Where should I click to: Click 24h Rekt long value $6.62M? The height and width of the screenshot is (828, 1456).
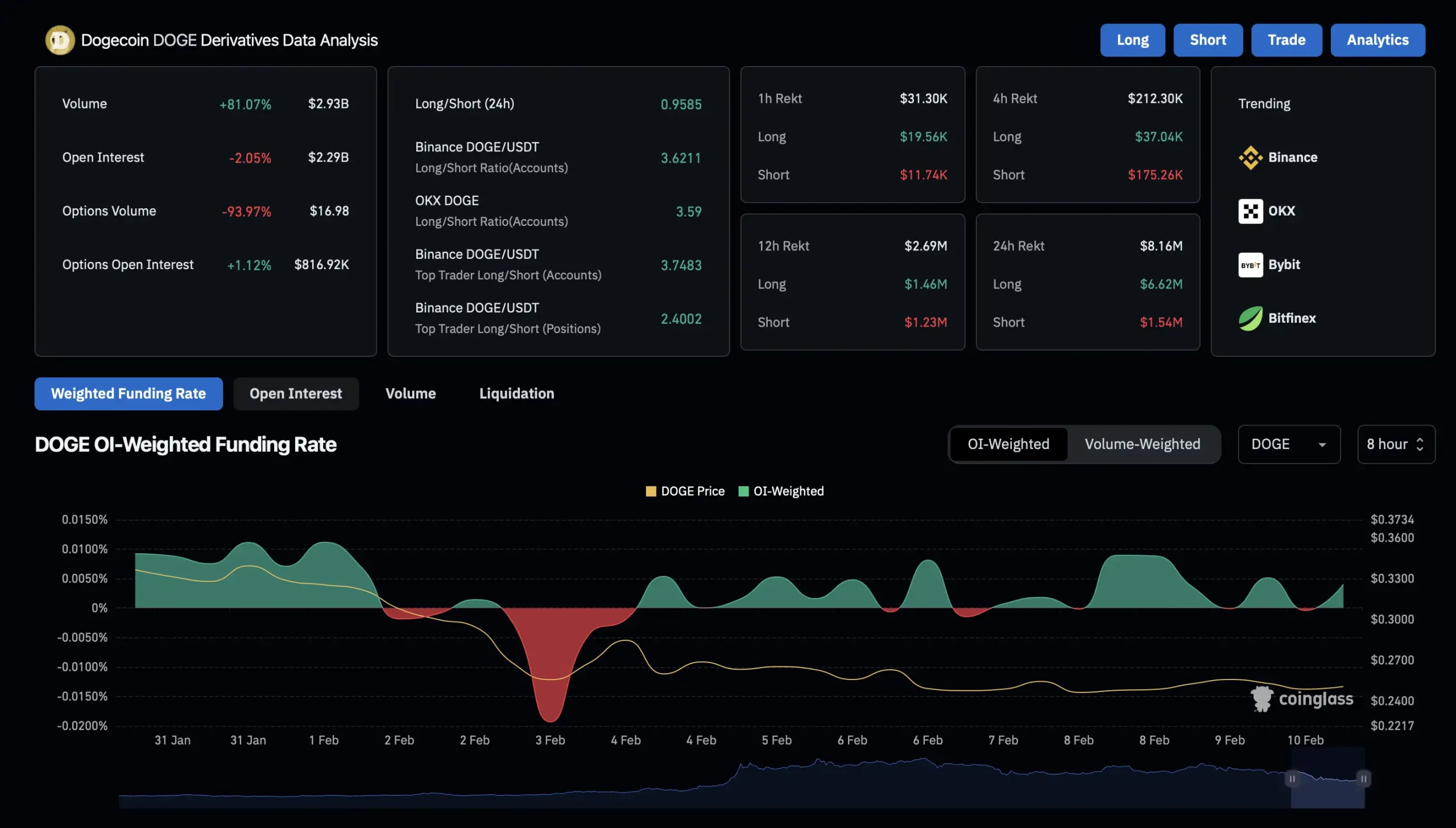(x=1161, y=284)
